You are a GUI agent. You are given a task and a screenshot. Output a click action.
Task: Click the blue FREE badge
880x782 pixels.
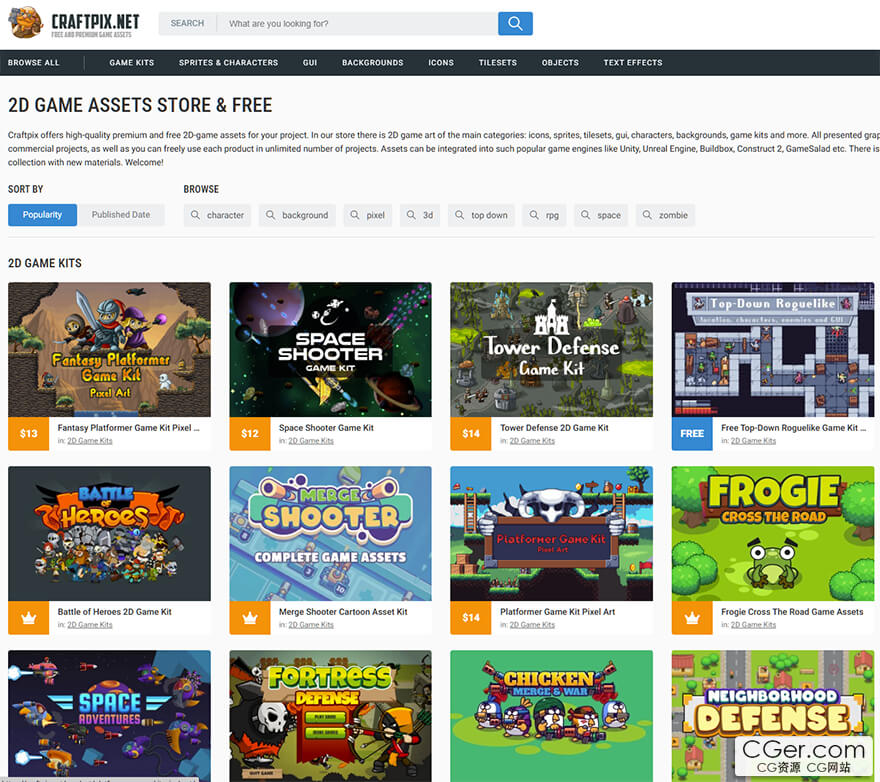point(692,433)
